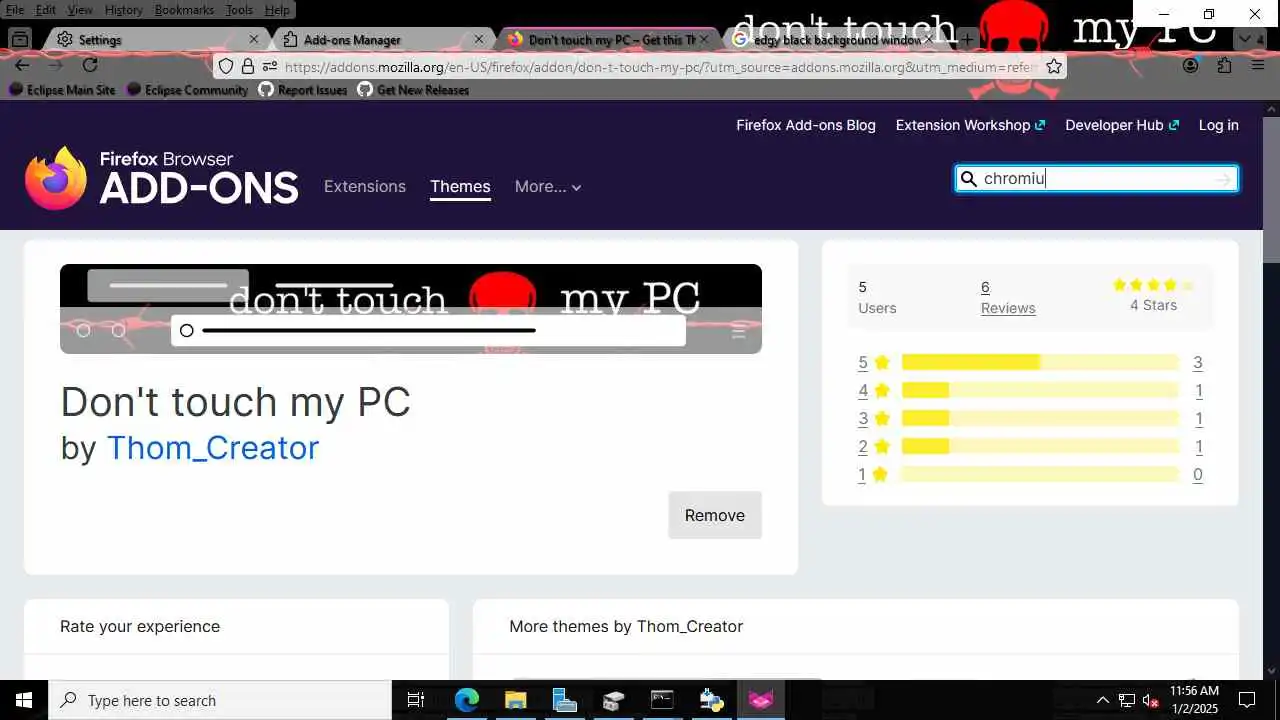The image size is (1280, 720).
Task: Go to the Themes section
Action: point(460,186)
